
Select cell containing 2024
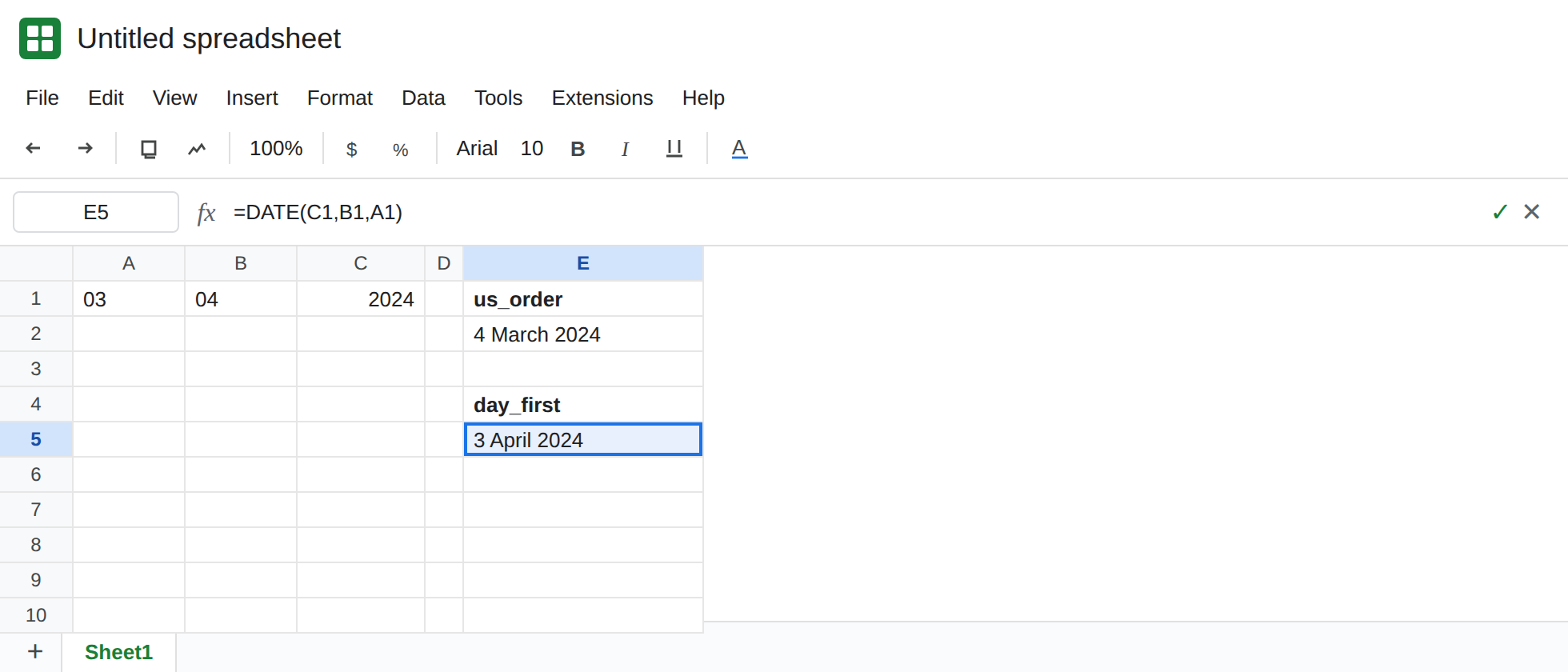(x=361, y=299)
